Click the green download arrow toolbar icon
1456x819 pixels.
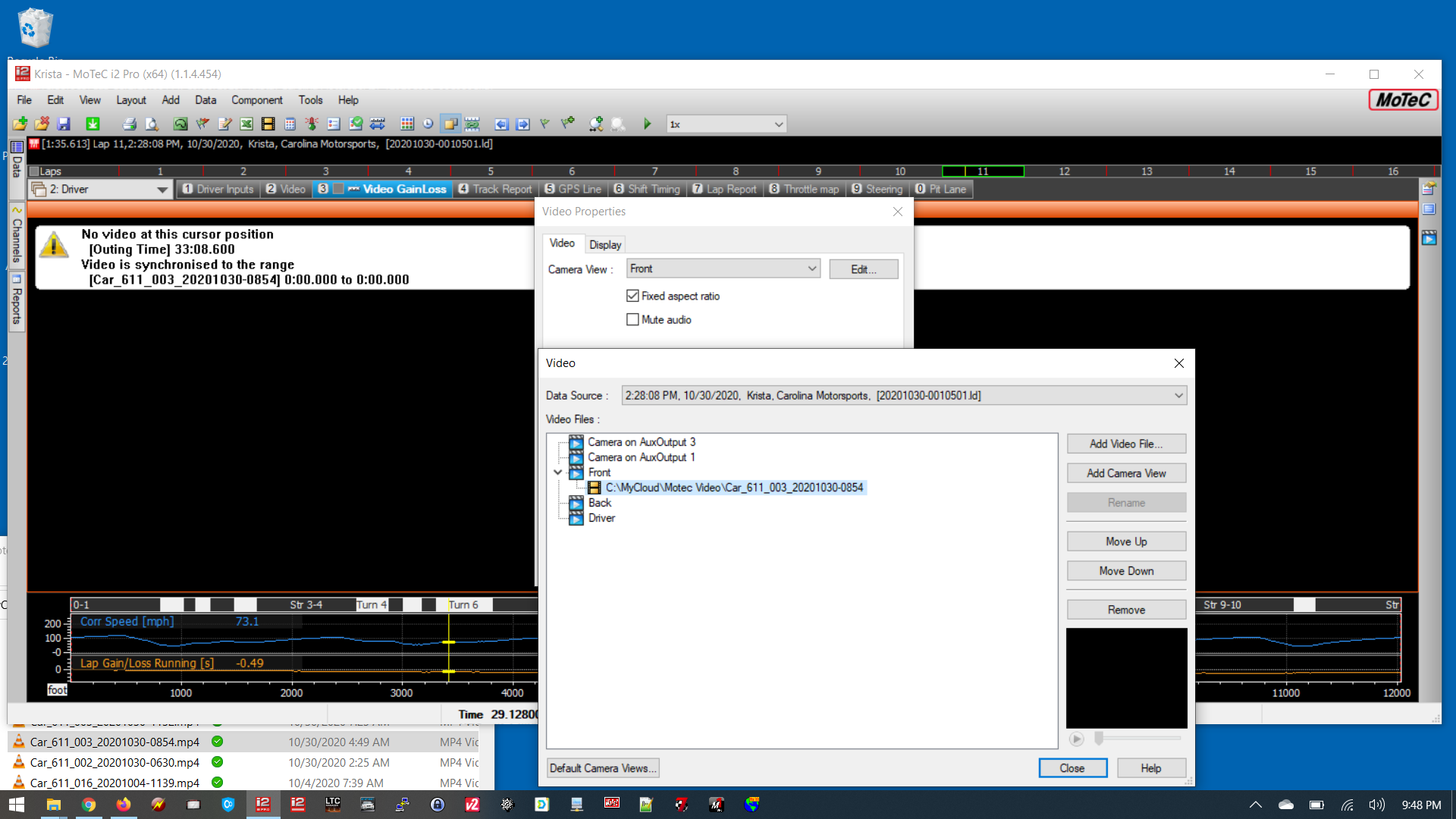[x=93, y=124]
